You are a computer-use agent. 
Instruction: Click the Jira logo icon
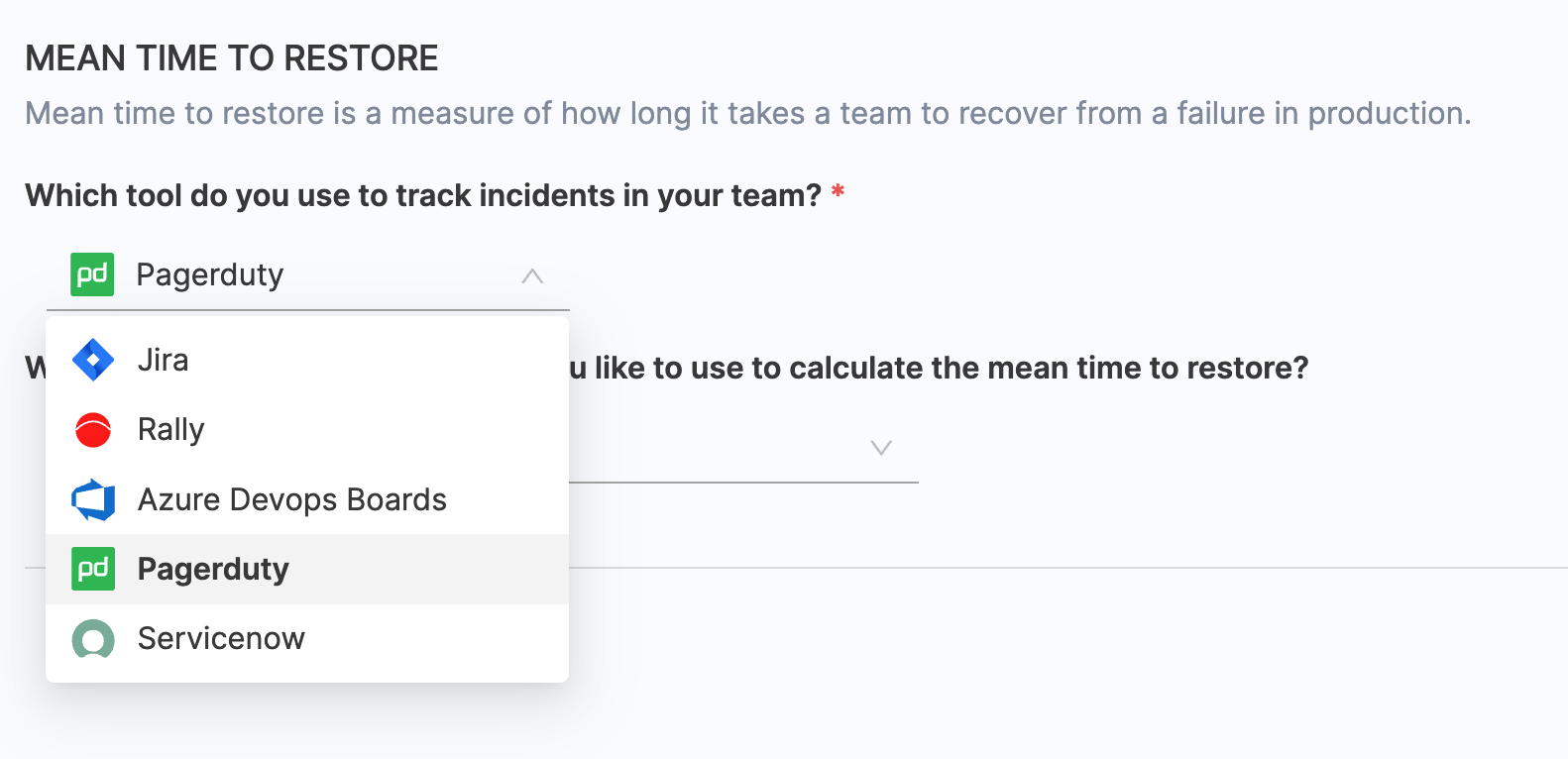coord(93,360)
